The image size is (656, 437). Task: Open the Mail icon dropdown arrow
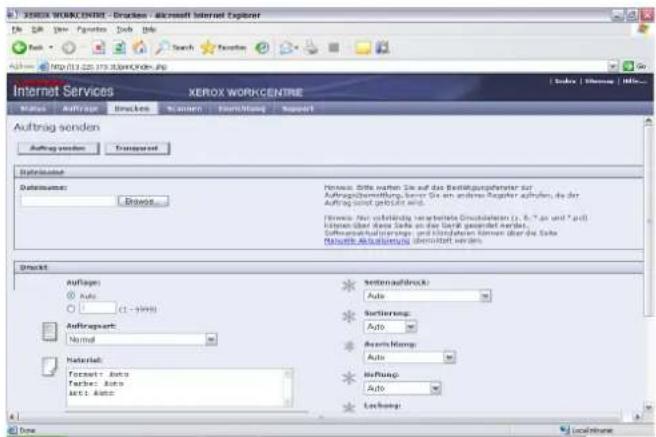pyautogui.click(x=296, y=48)
